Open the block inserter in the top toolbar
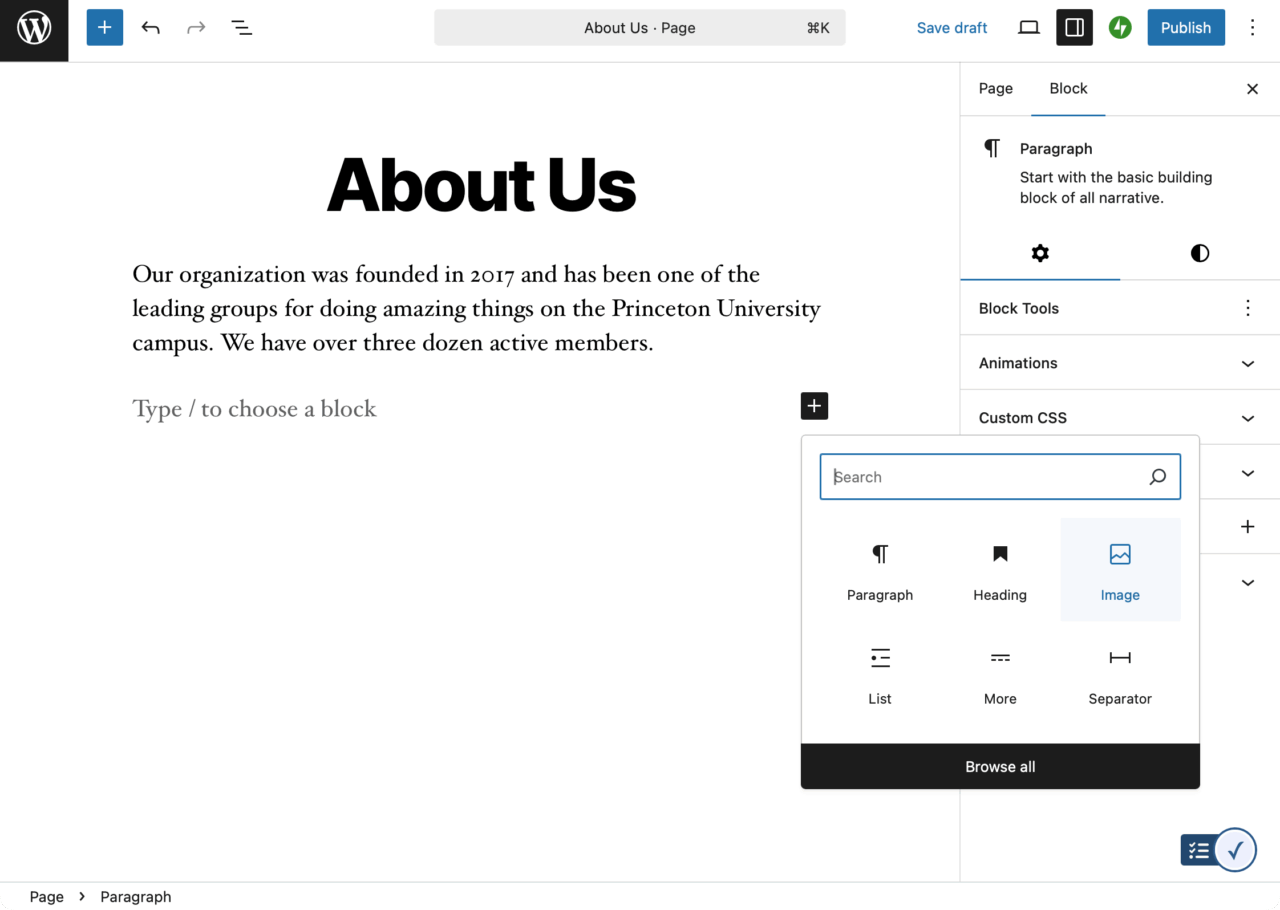Viewport: 1280px width, 910px height. tap(104, 28)
